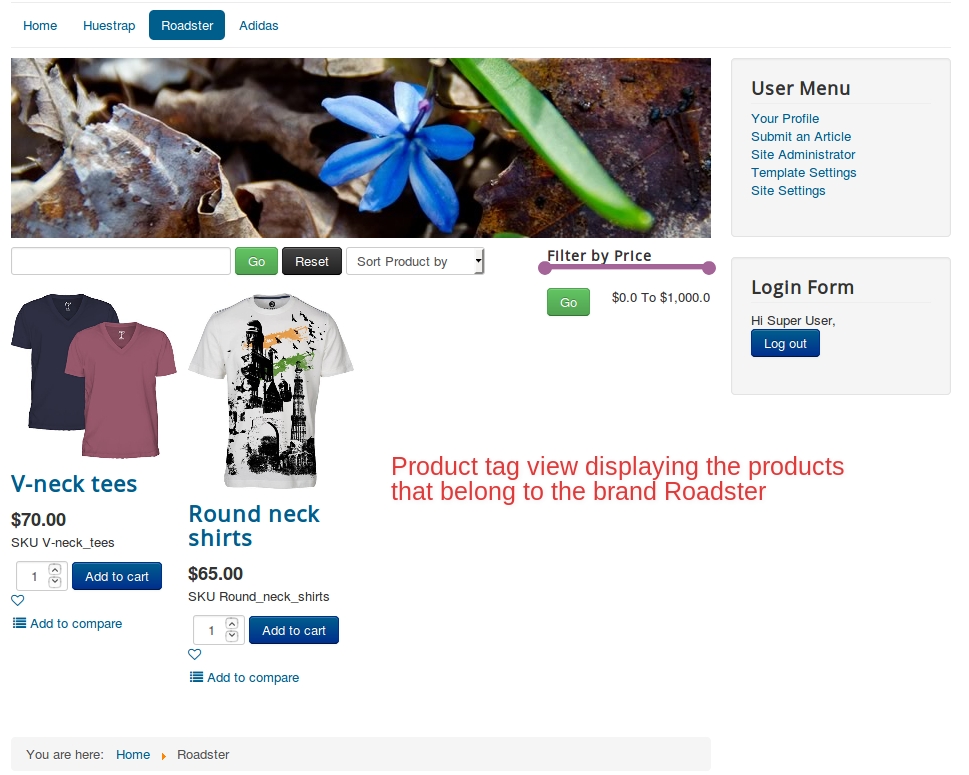Go to the Home menu item
969x775 pixels.
click(40, 26)
